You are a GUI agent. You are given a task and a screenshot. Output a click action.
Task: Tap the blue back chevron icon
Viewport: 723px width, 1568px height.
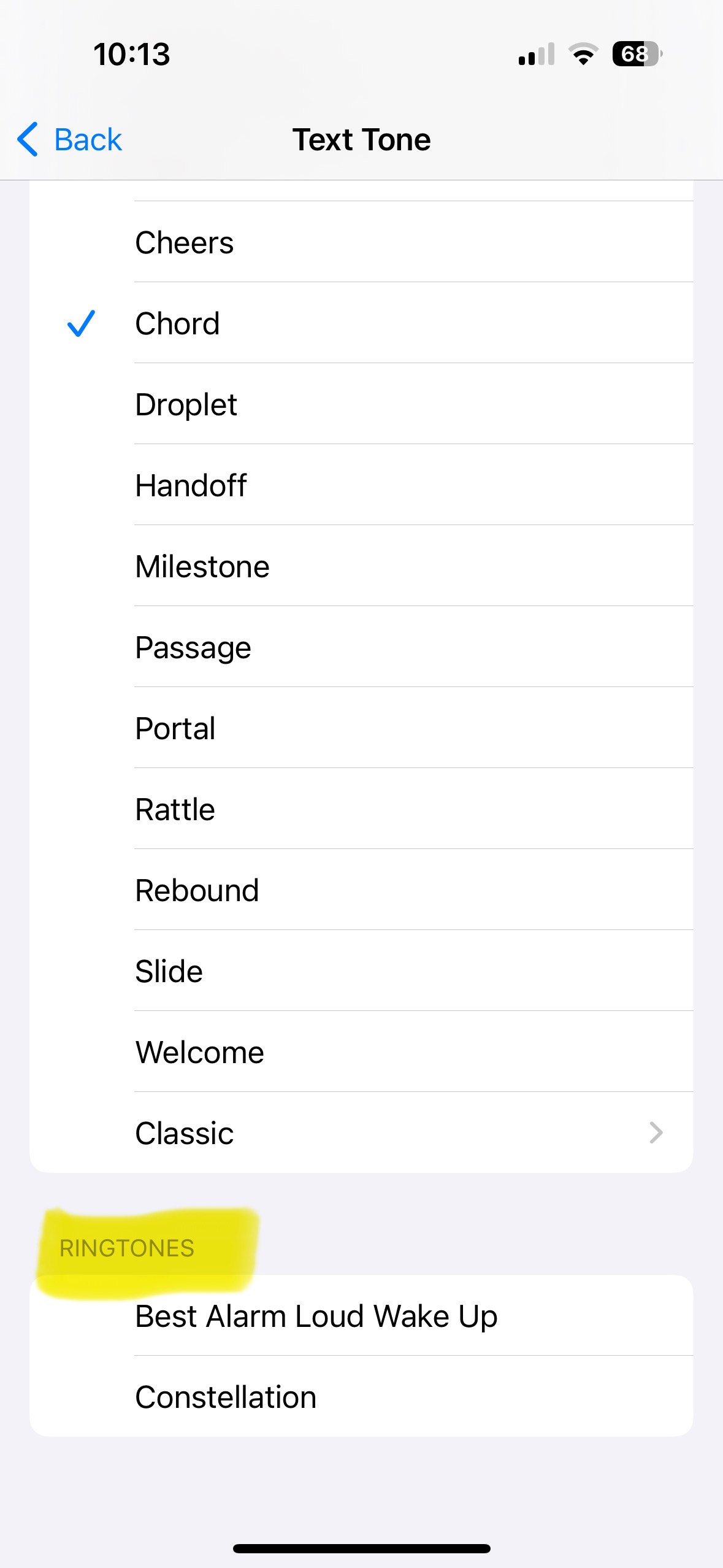28,139
